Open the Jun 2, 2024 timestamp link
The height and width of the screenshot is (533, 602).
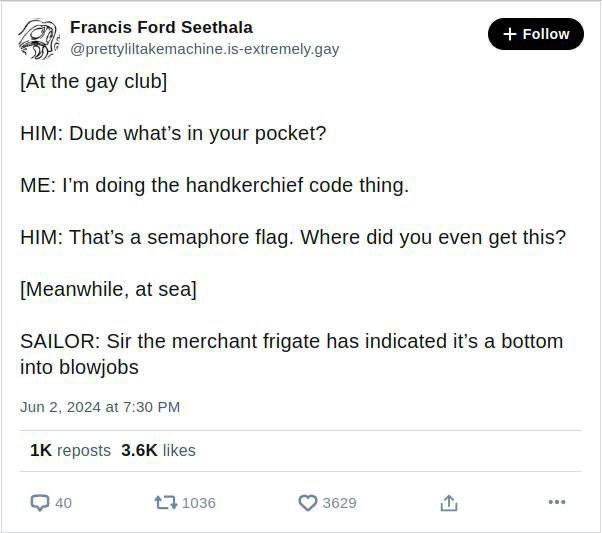coord(100,407)
